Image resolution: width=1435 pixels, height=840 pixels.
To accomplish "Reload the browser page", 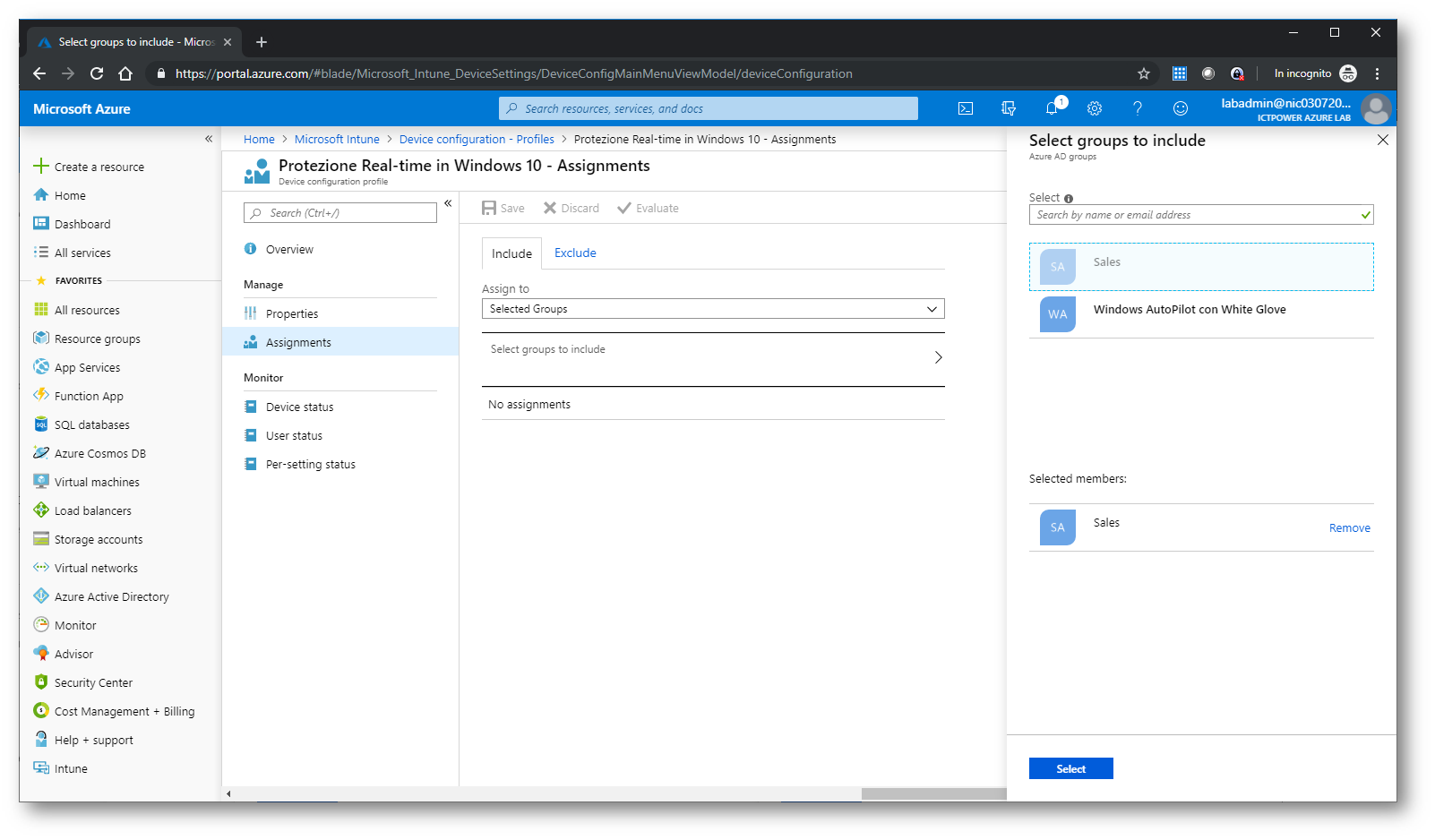I will click(97, 73).
